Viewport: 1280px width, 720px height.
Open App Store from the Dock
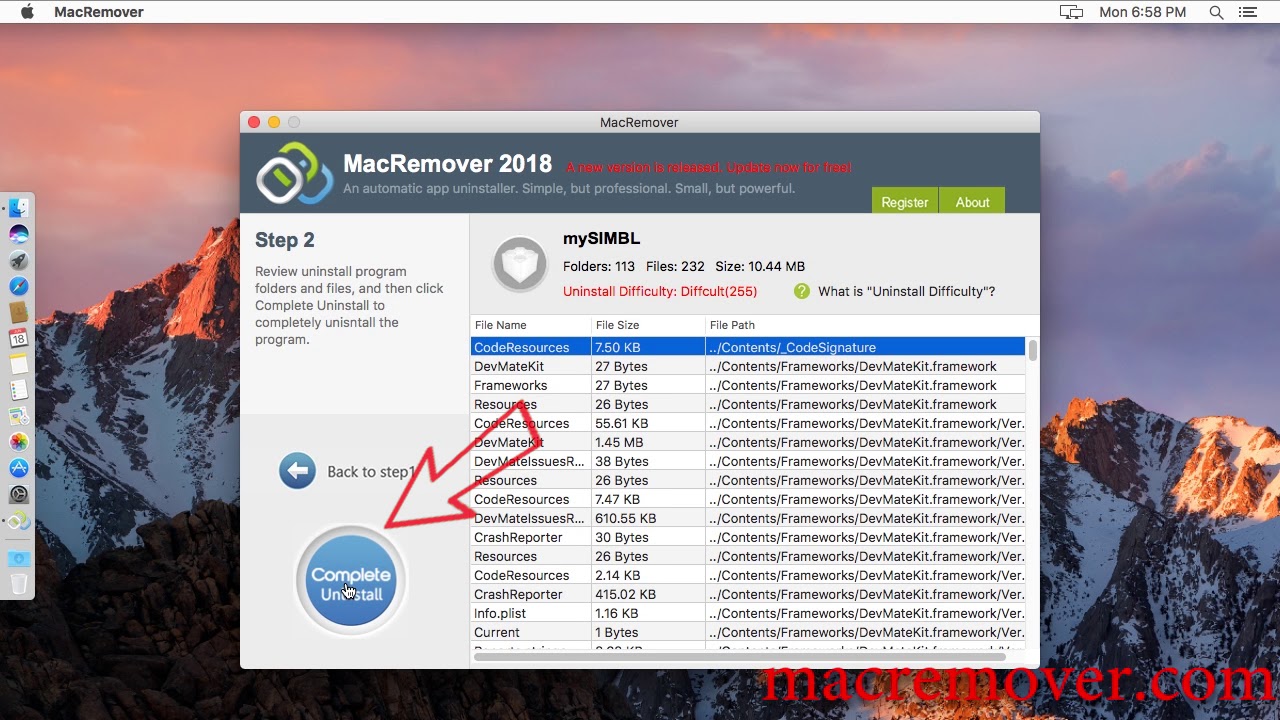(x=19, y=468)
